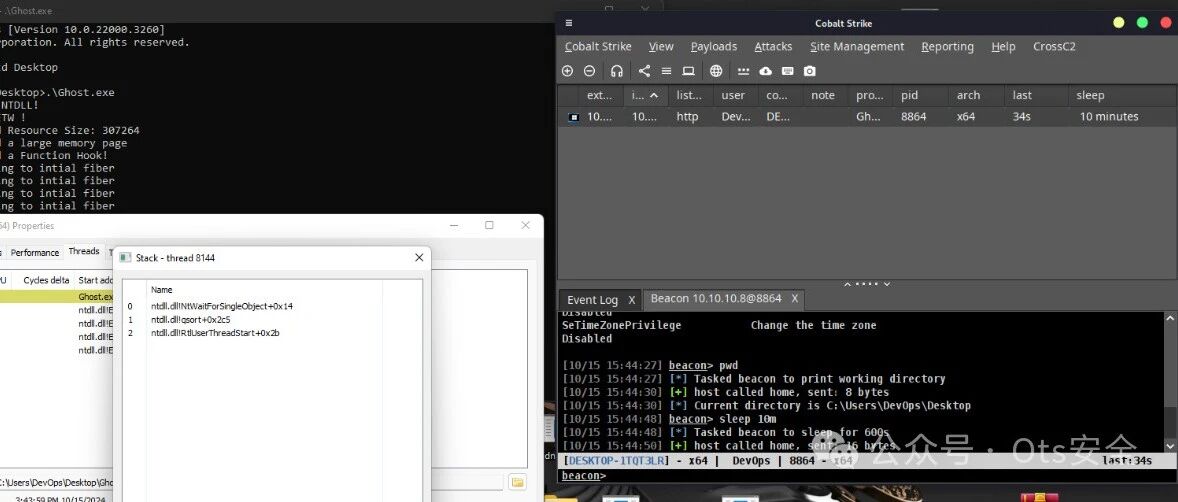This screenshot has height=502, width=1178.
Task: Switch to session table view icon
Action: point(666,71)
